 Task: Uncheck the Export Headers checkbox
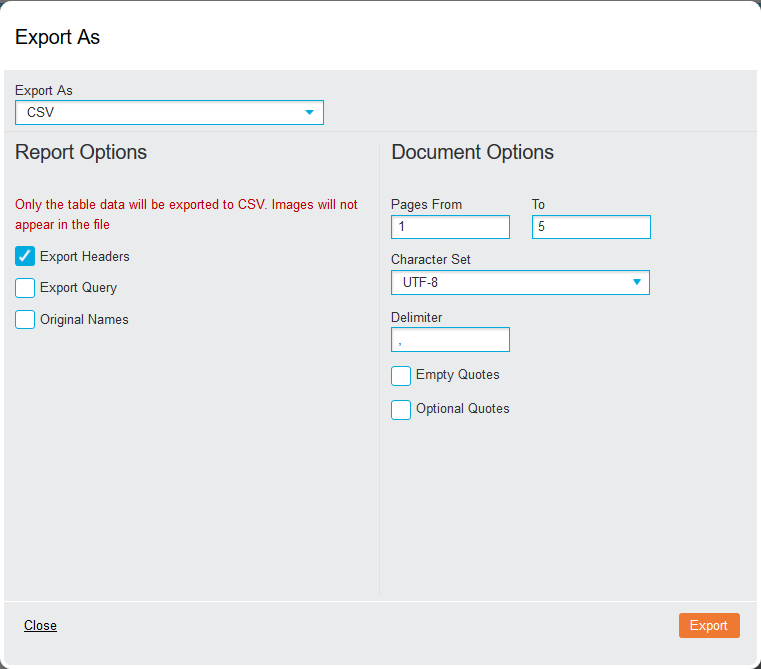tap(25, 256)
